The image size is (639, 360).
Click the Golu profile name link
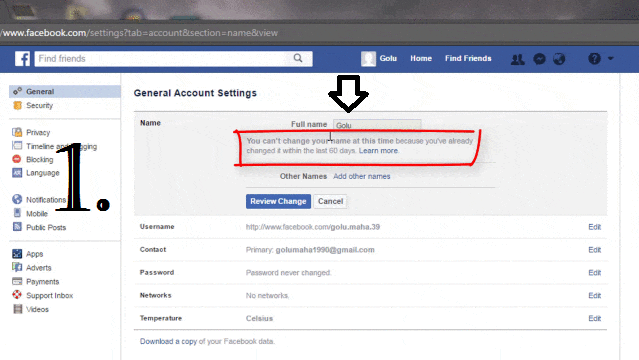pyautogui.click(x=388, y=58)
